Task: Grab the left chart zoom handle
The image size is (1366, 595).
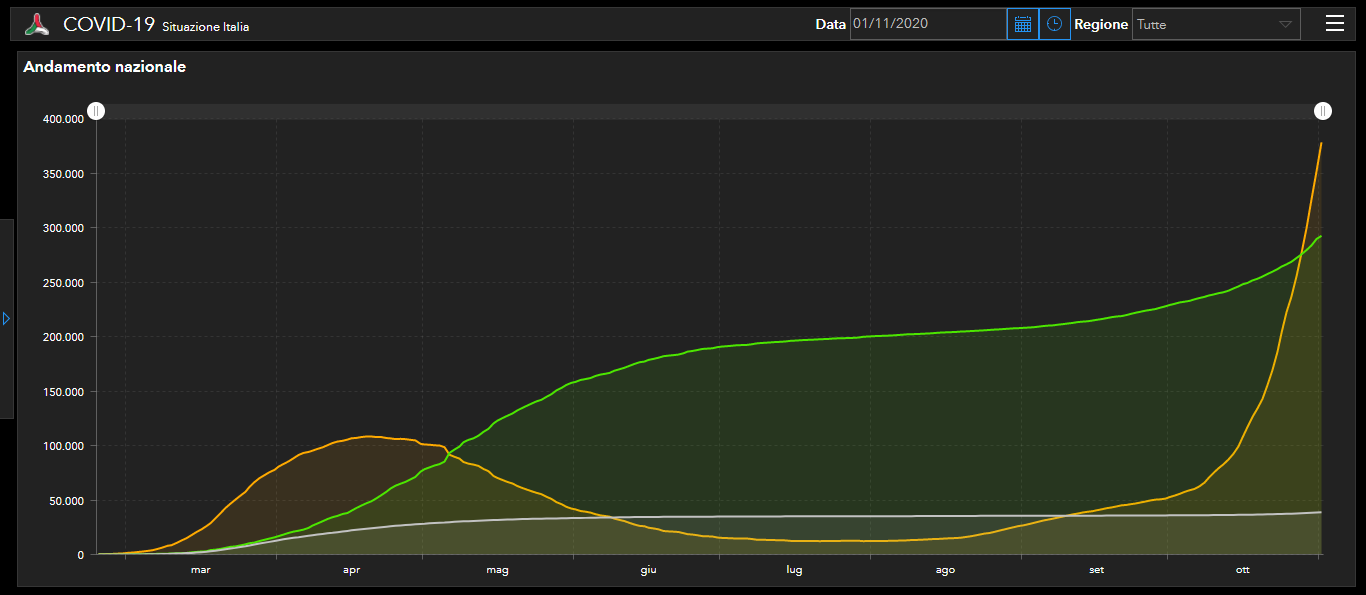Action: (x=96, y=111)
